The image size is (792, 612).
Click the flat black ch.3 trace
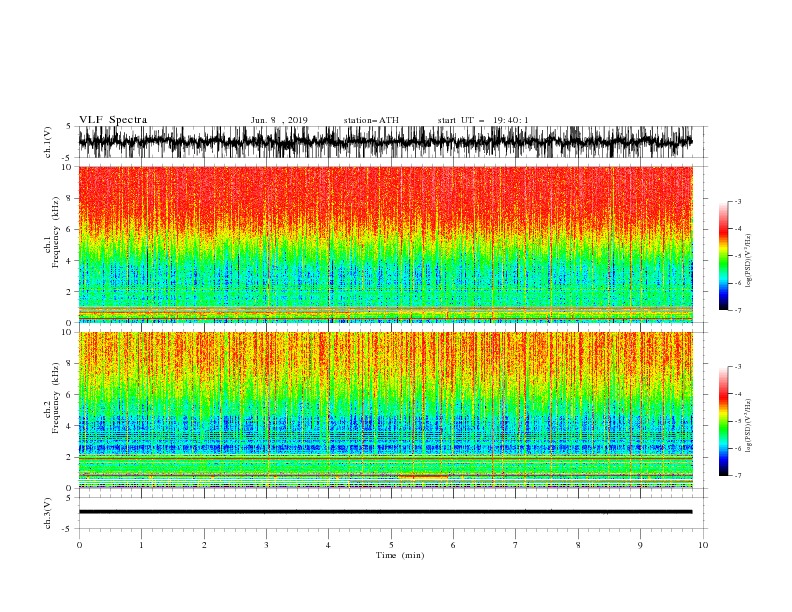point(385,512)
